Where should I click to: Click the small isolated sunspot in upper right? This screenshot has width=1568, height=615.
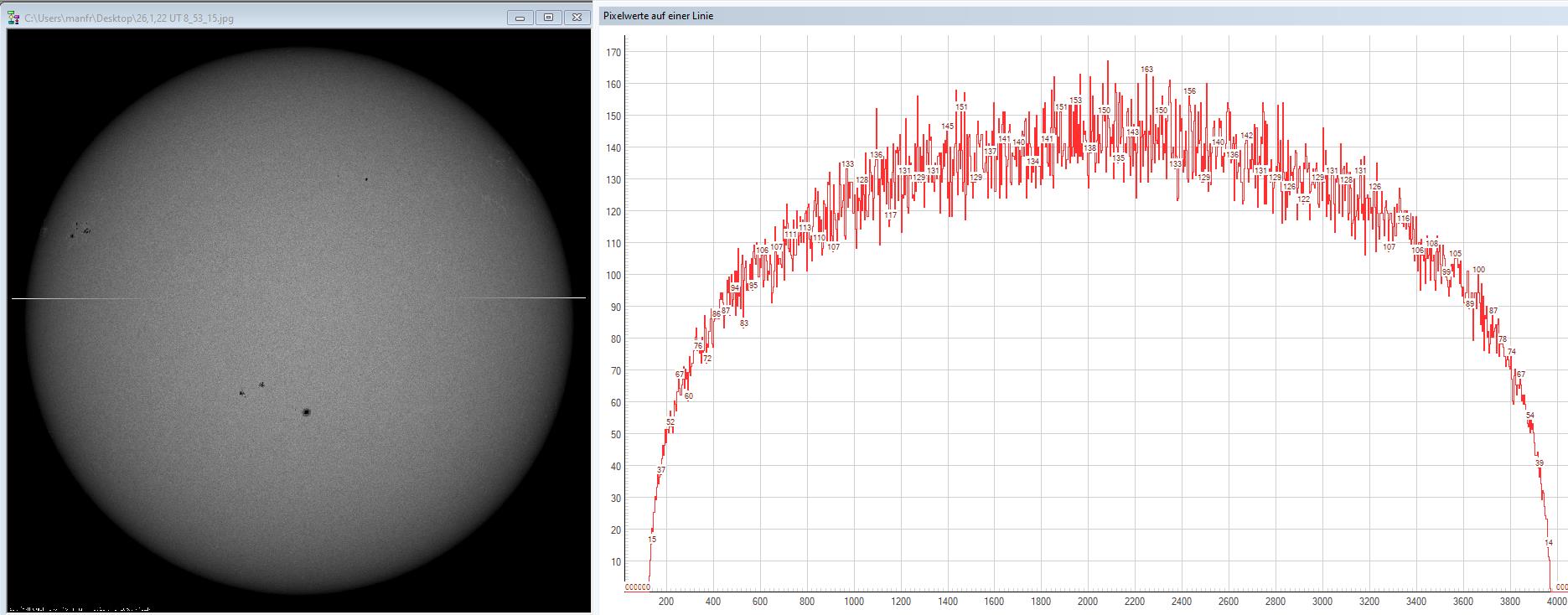point(366,179)
